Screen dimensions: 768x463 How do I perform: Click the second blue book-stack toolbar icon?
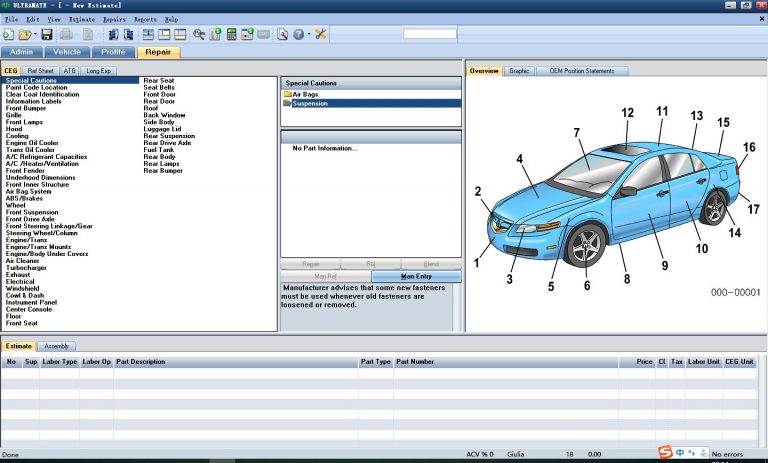pos(128,34)
